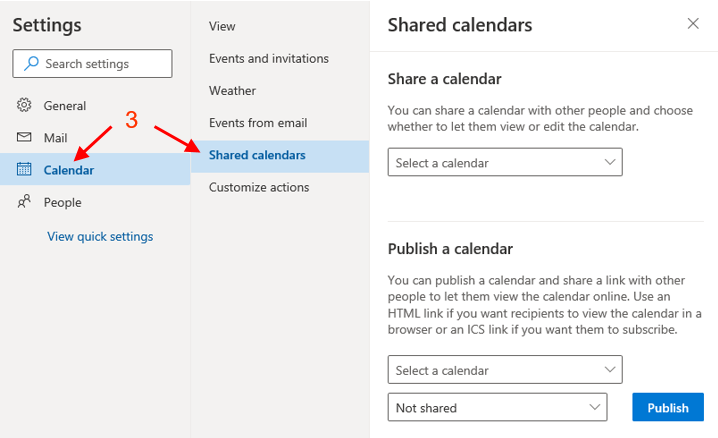The image size is (718, 438).
Task: Expand the Not shared permissions dropdown
Action: pos(497,408)
